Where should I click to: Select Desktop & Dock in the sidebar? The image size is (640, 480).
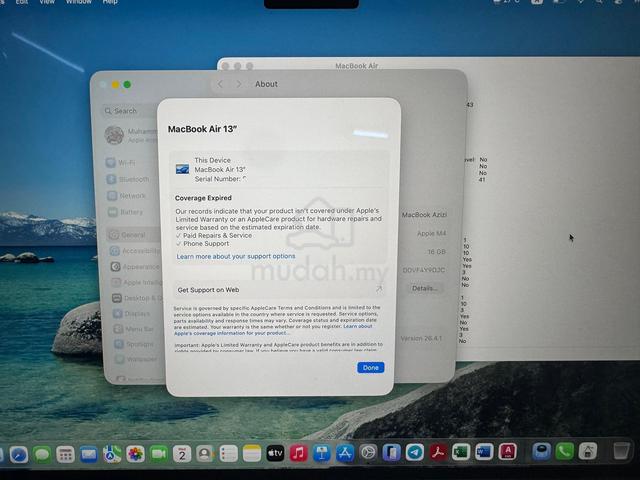point(137,298)
